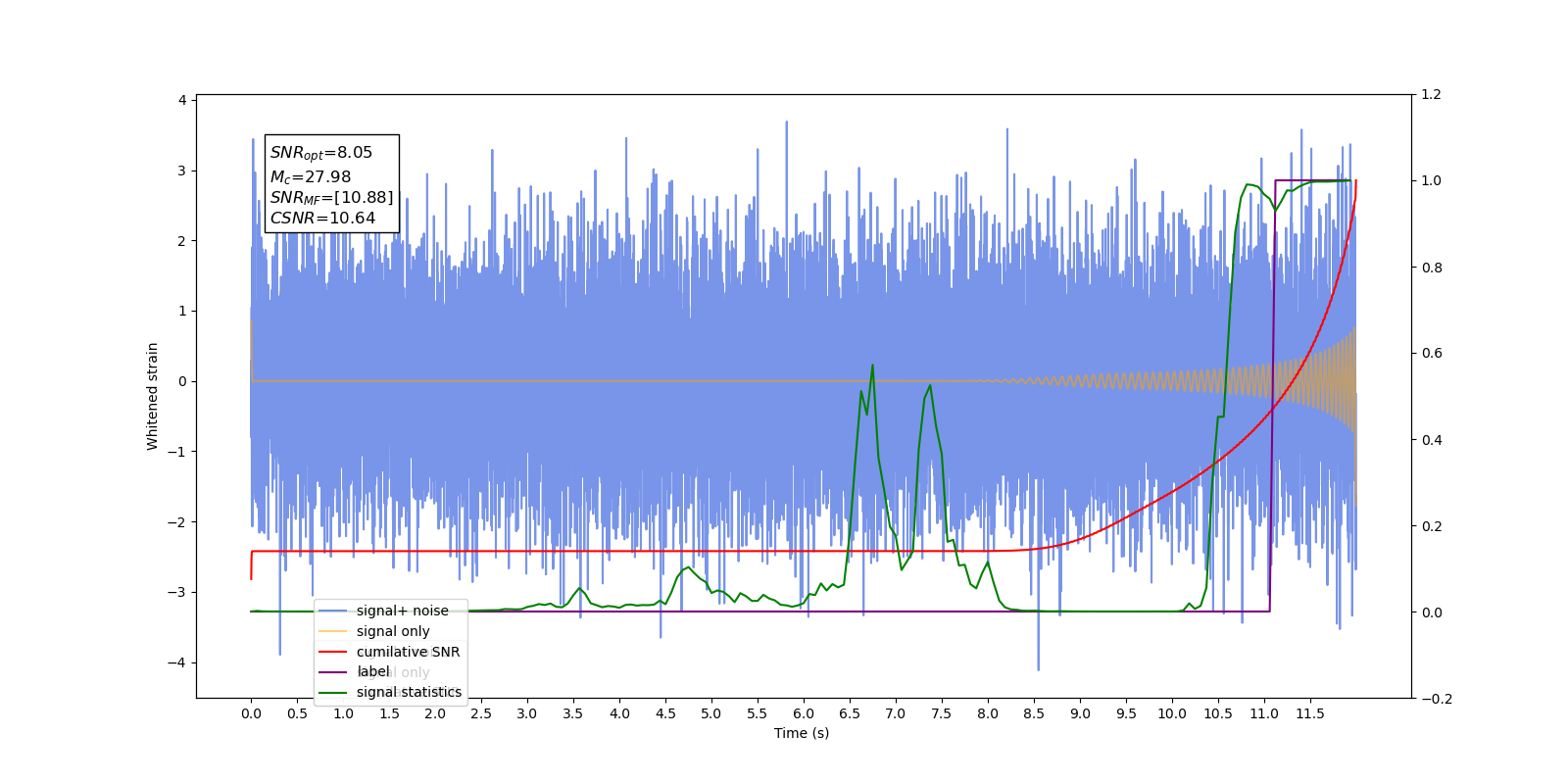The image size is (1568, 784).
Task: Click the x-axis tick label 11.5
Action: tap(1310, 713)
